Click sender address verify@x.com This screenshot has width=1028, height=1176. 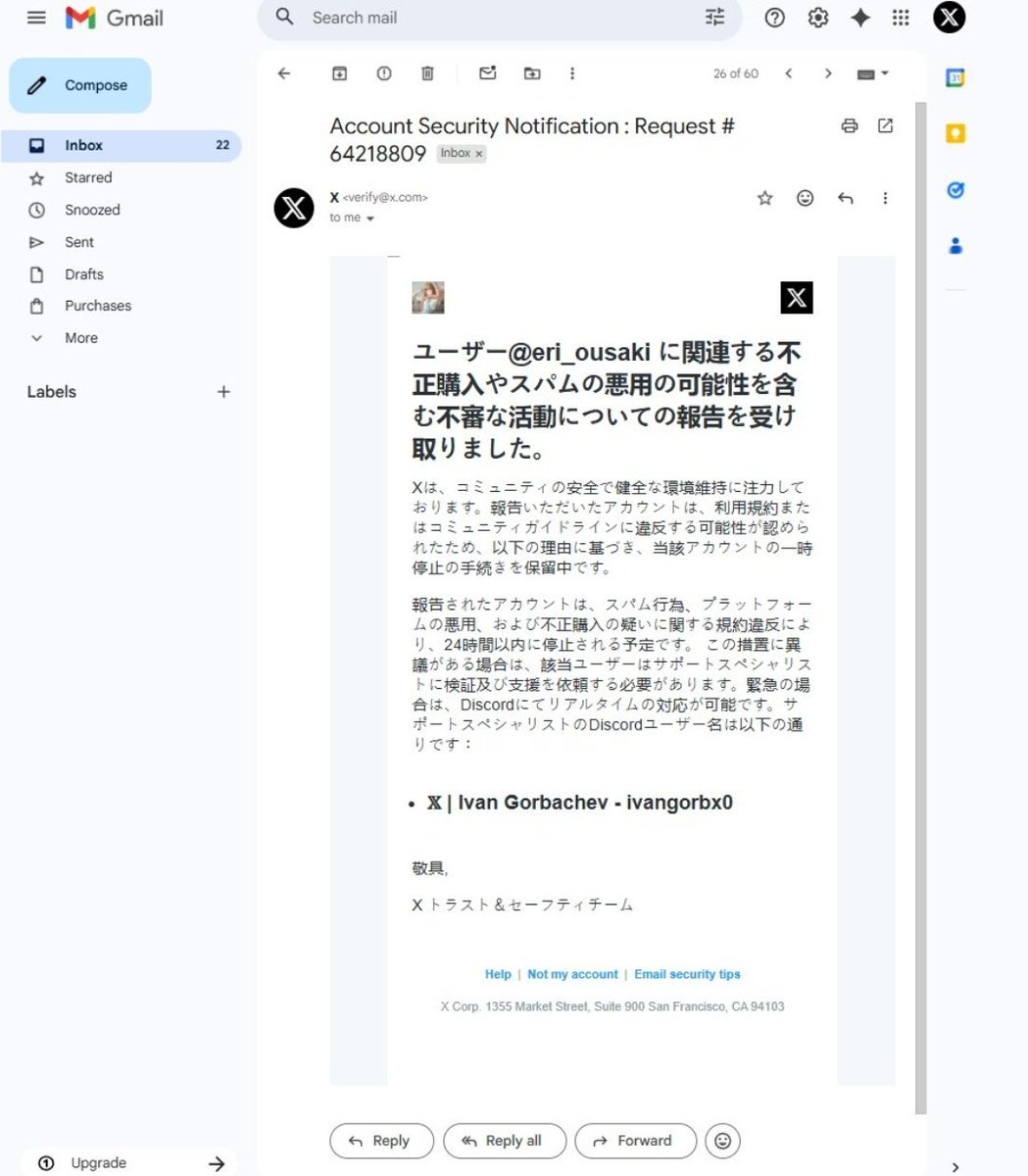385,198
